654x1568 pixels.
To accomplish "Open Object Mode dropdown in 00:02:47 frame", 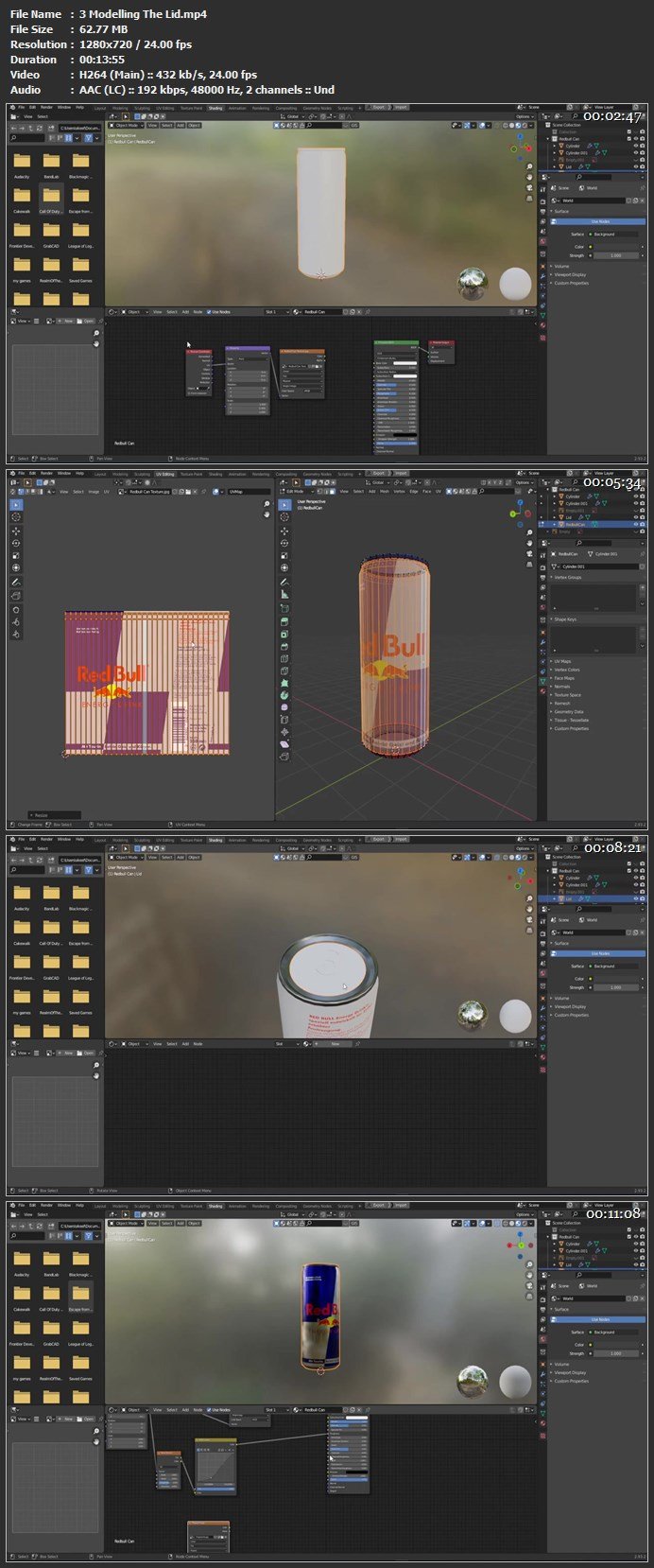I will [x=126, y=125].
